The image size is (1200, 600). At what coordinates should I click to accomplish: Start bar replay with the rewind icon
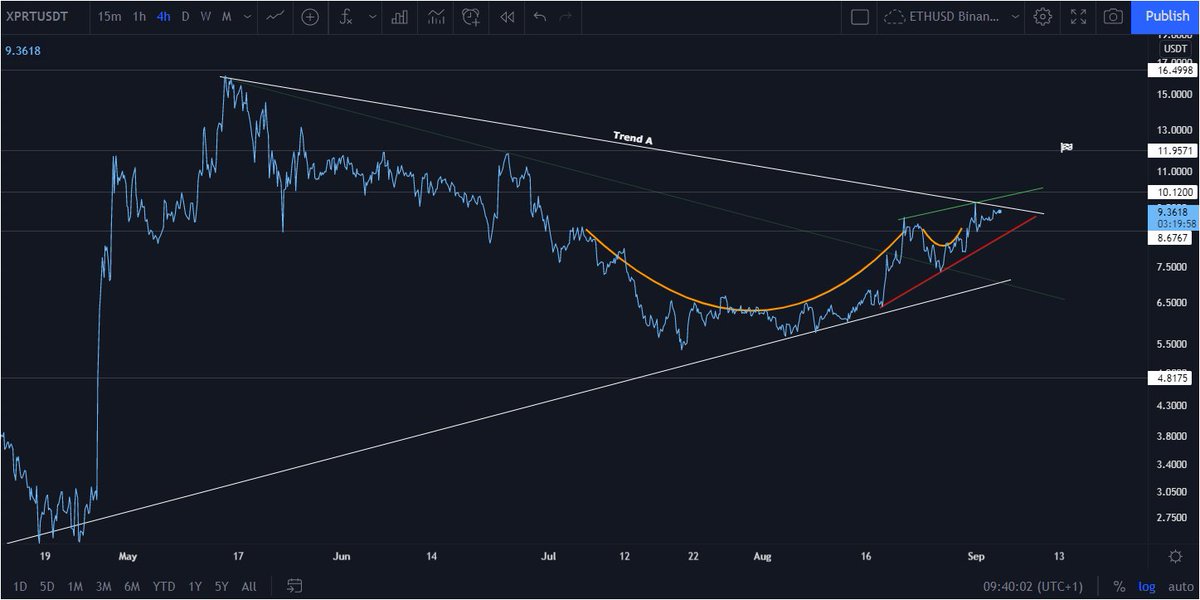[x=507, y=17]
